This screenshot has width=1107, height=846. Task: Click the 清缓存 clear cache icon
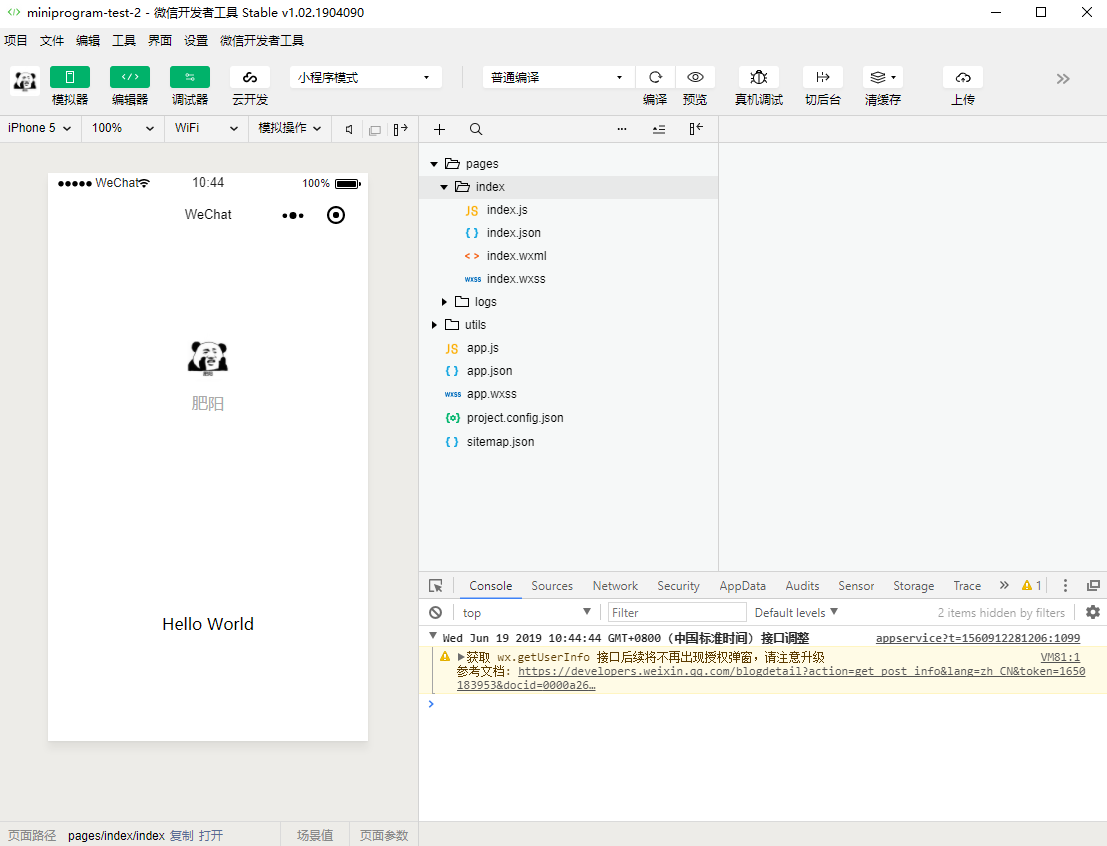pos(882,77)
